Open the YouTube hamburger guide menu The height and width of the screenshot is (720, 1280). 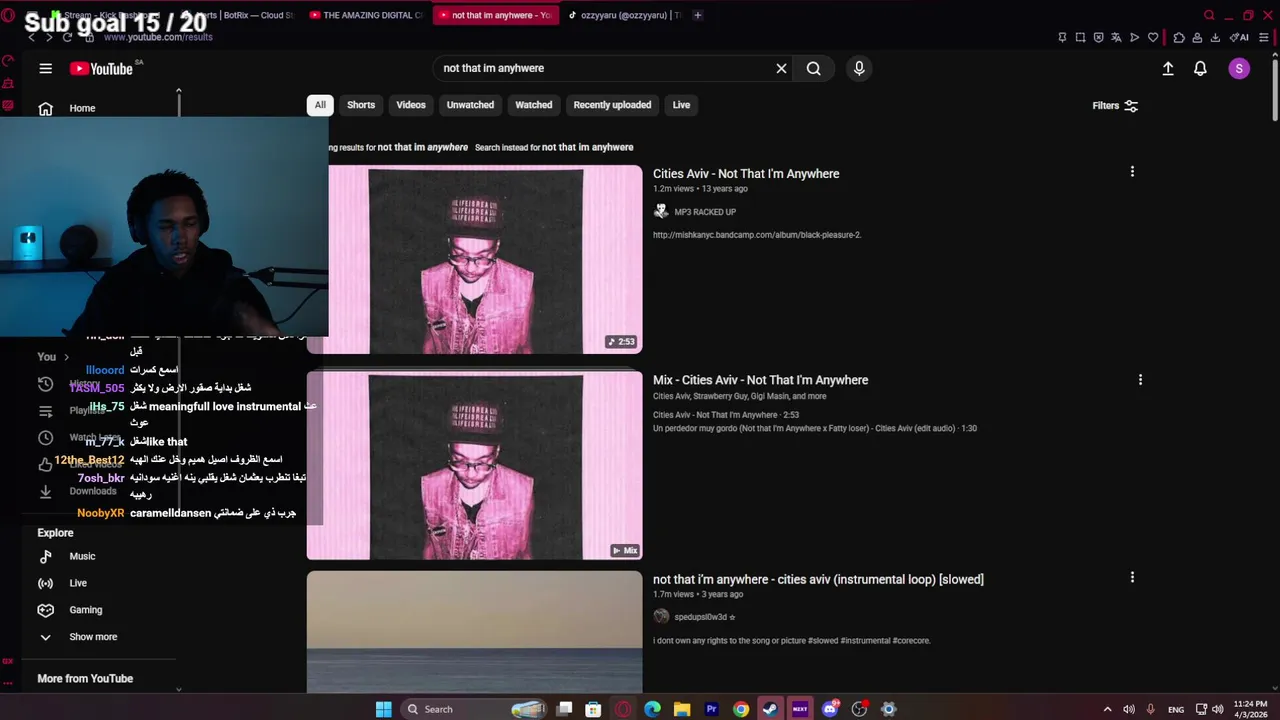pyautogui.click(x=45, y=68)
